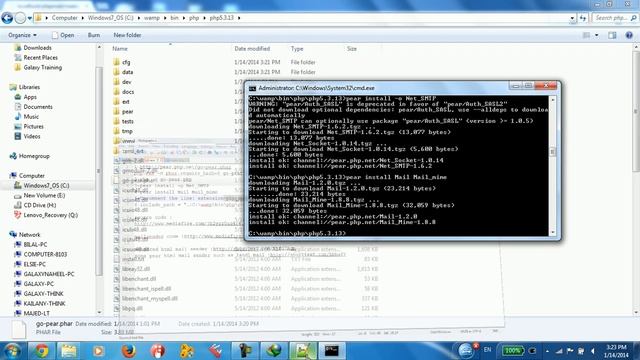Click the Explorer Help icon
The height and width of the screenshot is (360, 640).
coord(629,36)
